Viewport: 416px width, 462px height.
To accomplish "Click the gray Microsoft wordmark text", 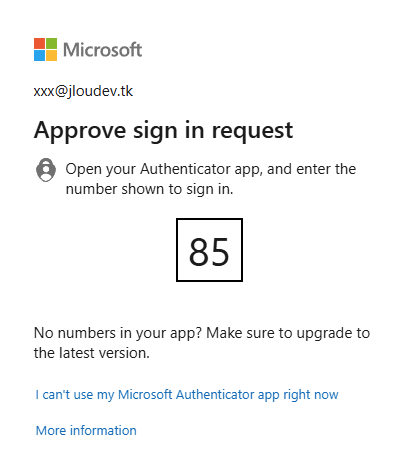I will click(102, 50).
